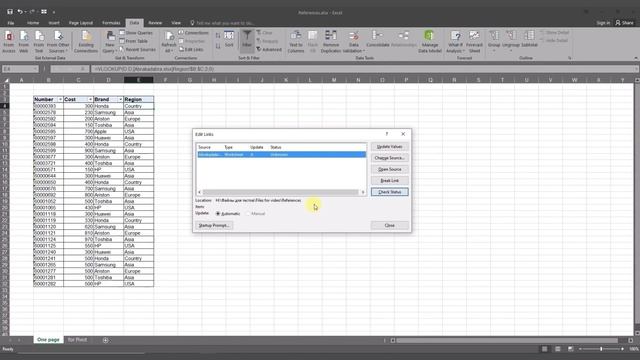Click the links list horizontal scrollbar

(281, 192)
